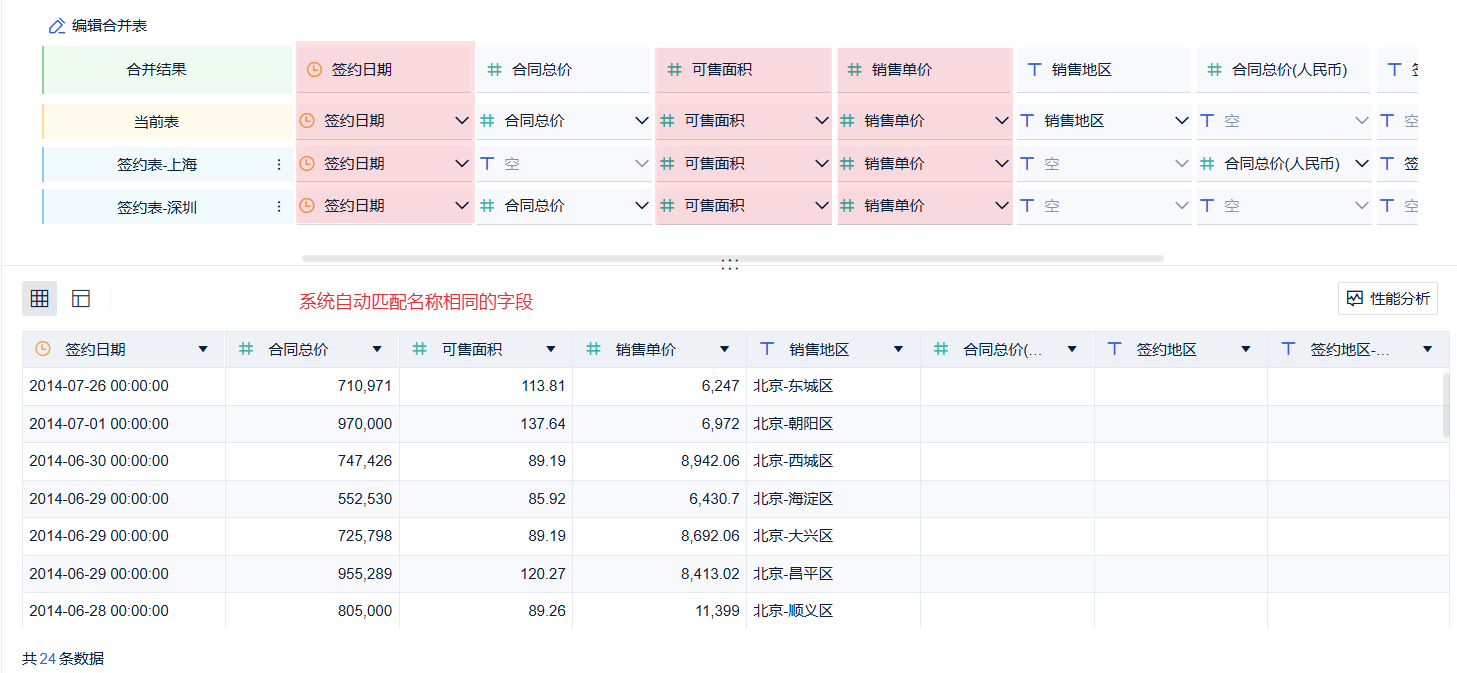Open filter arrow on preview 签约日期 column
Viewport: 1457px width, 673px height.
tap(204, 350)
